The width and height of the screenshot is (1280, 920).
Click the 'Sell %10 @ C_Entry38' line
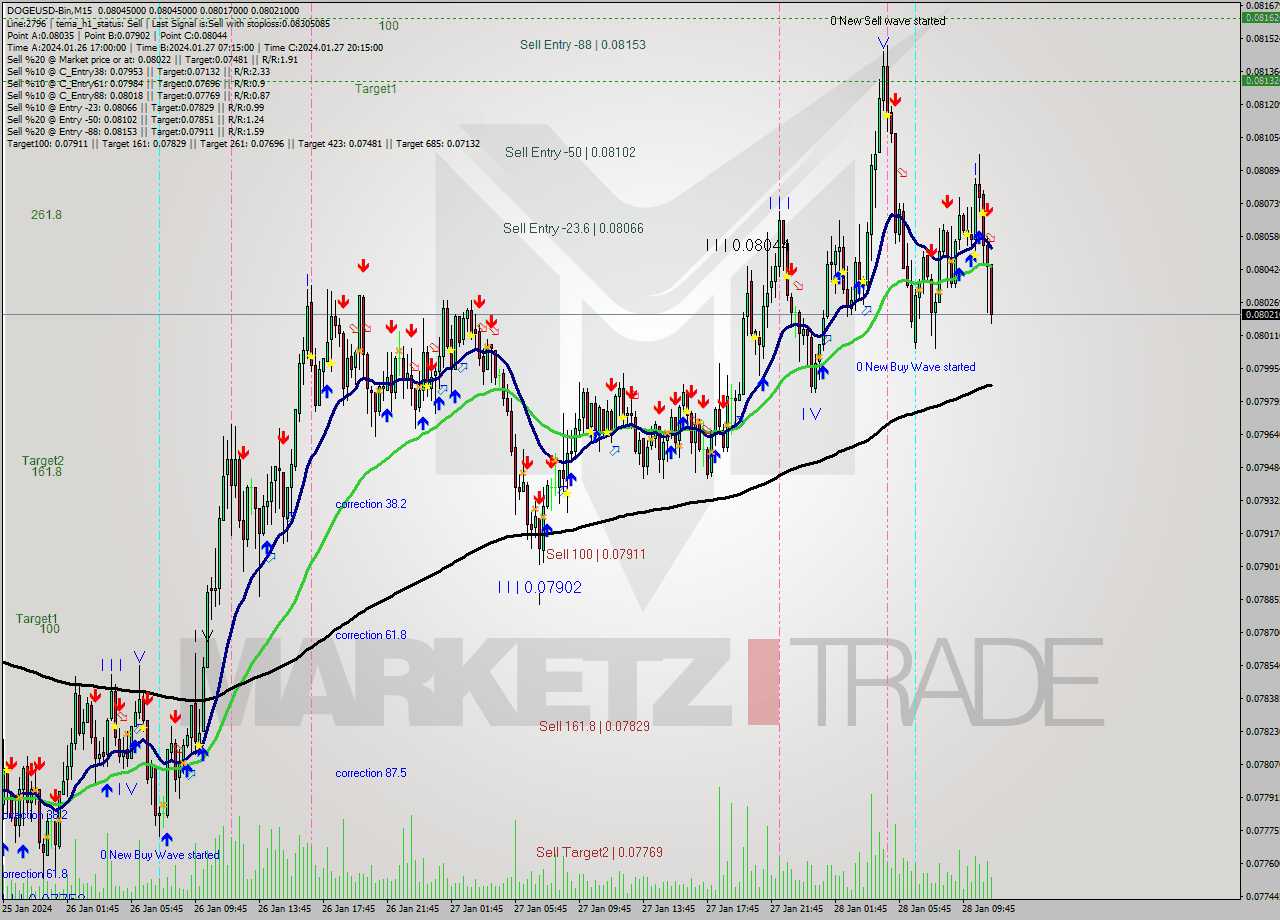click(x=138, y=71)
